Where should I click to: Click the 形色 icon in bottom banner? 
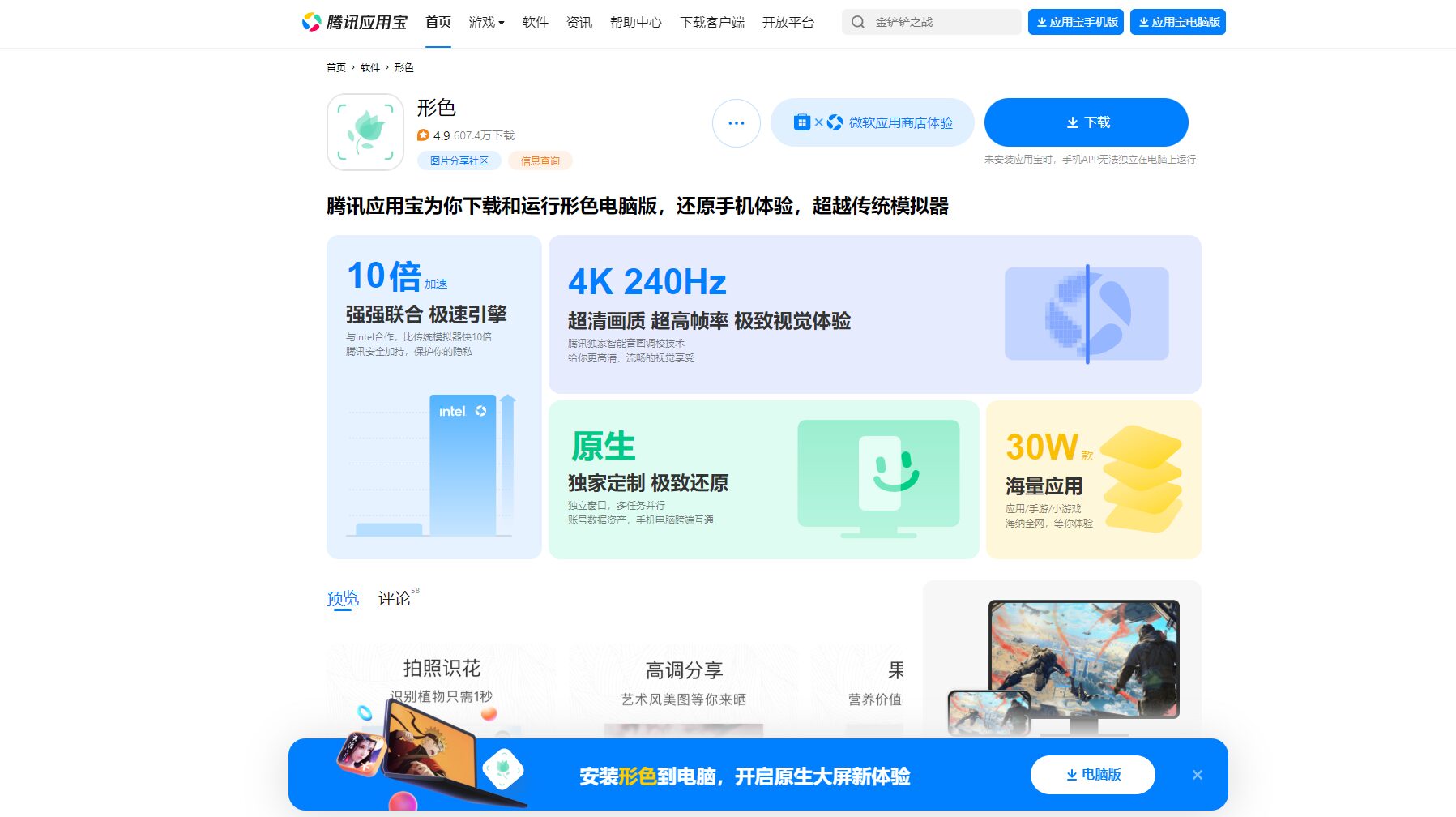[503, 769]
